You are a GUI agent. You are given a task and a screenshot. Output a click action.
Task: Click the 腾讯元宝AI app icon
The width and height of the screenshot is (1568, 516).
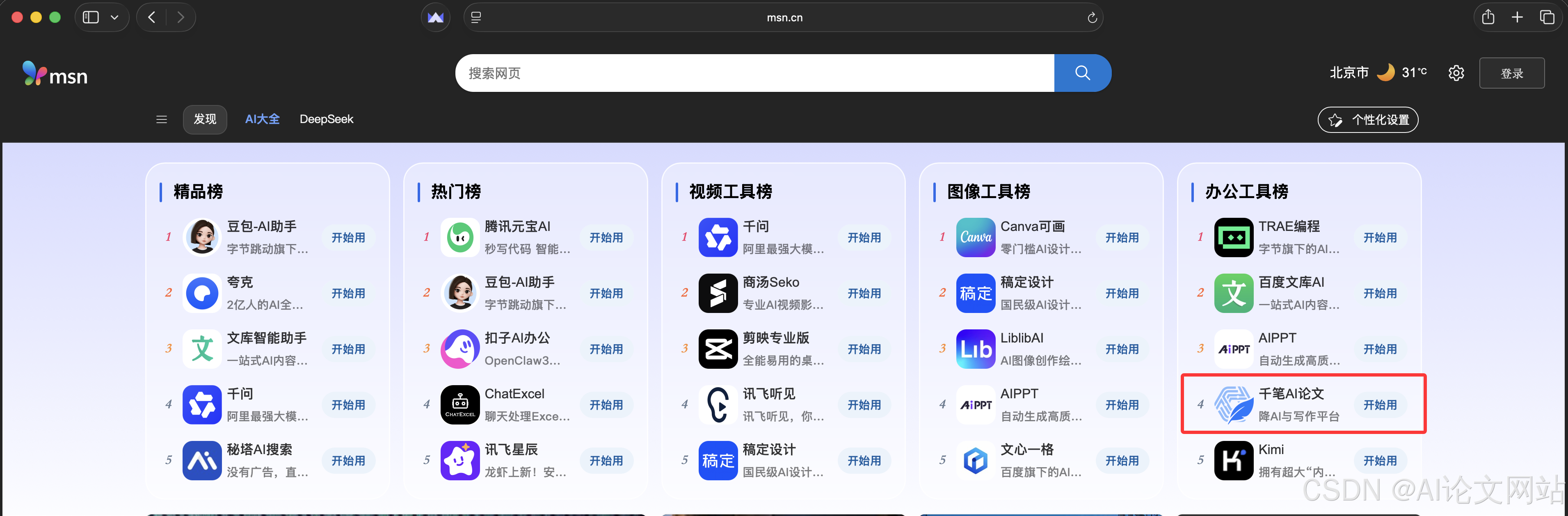pyautogui.click(x=460, y=237)
